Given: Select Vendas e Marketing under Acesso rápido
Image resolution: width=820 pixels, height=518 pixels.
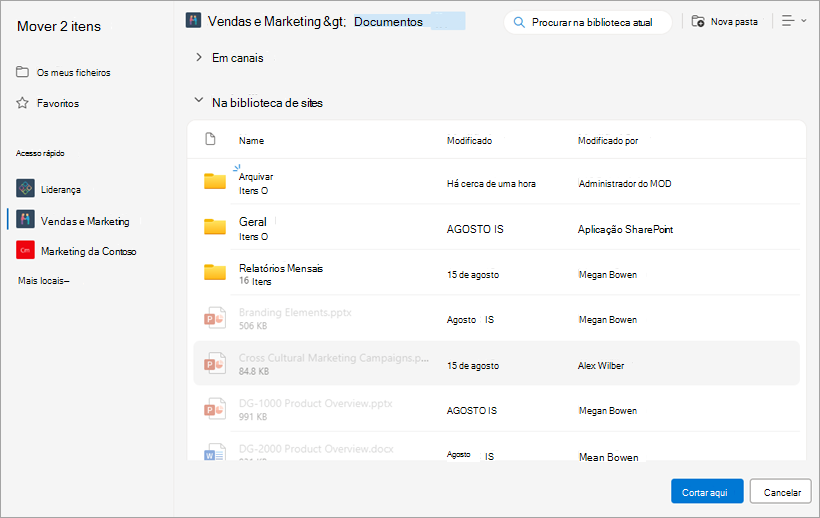Looking at the screenshot, I should pos(85,221).
